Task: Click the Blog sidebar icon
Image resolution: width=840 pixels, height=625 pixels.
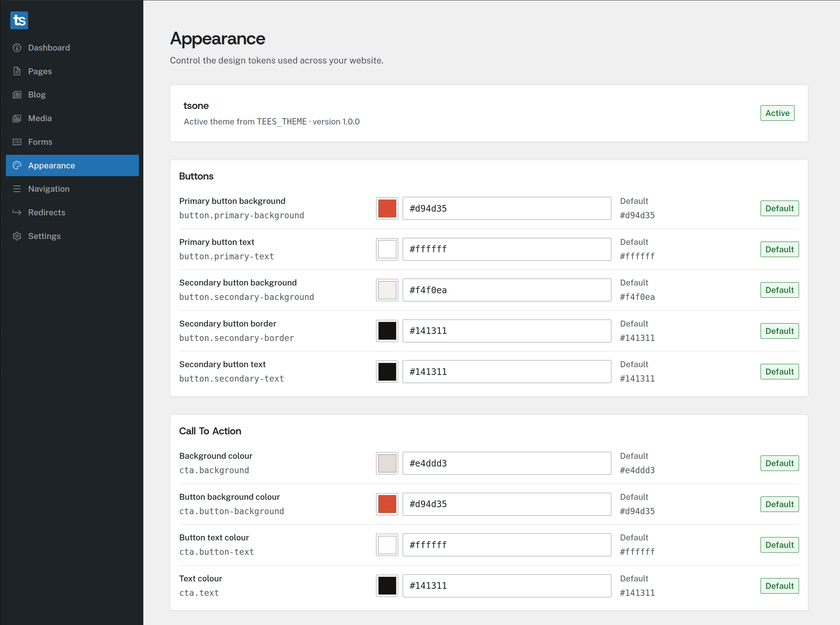Action: click(x=17, y=95)
